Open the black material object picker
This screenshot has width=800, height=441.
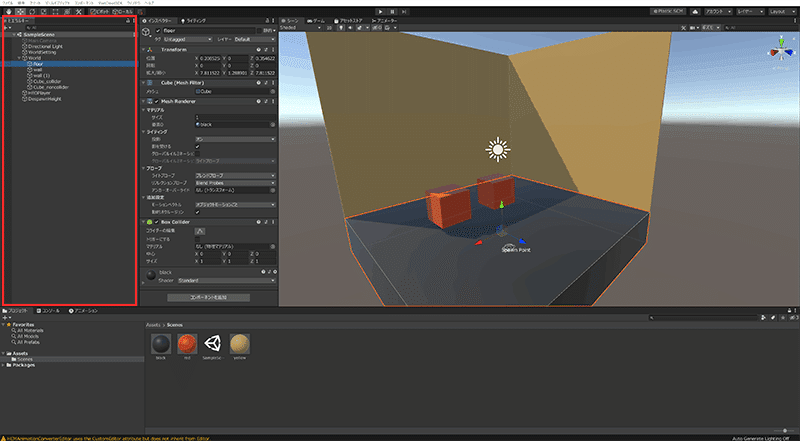tap(273, 125)
